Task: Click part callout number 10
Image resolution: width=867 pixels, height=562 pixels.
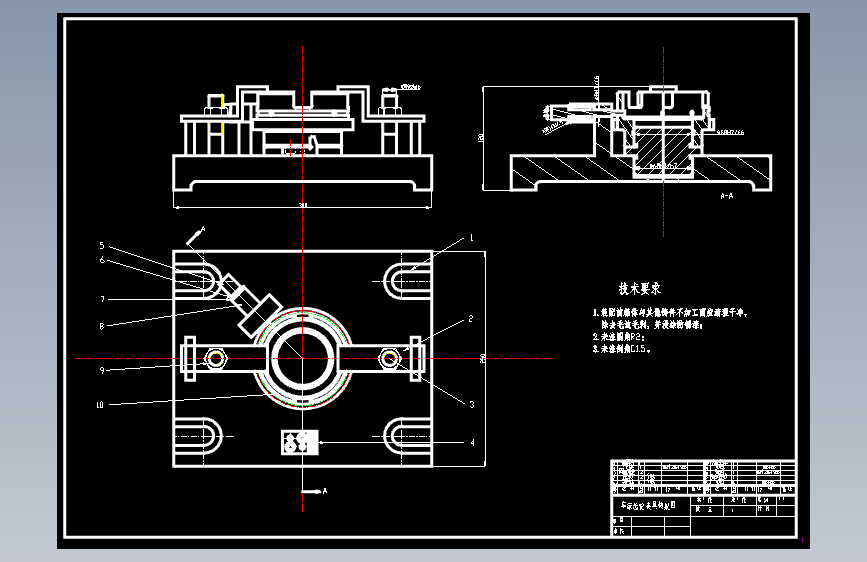Action: [x=100, y=405]
